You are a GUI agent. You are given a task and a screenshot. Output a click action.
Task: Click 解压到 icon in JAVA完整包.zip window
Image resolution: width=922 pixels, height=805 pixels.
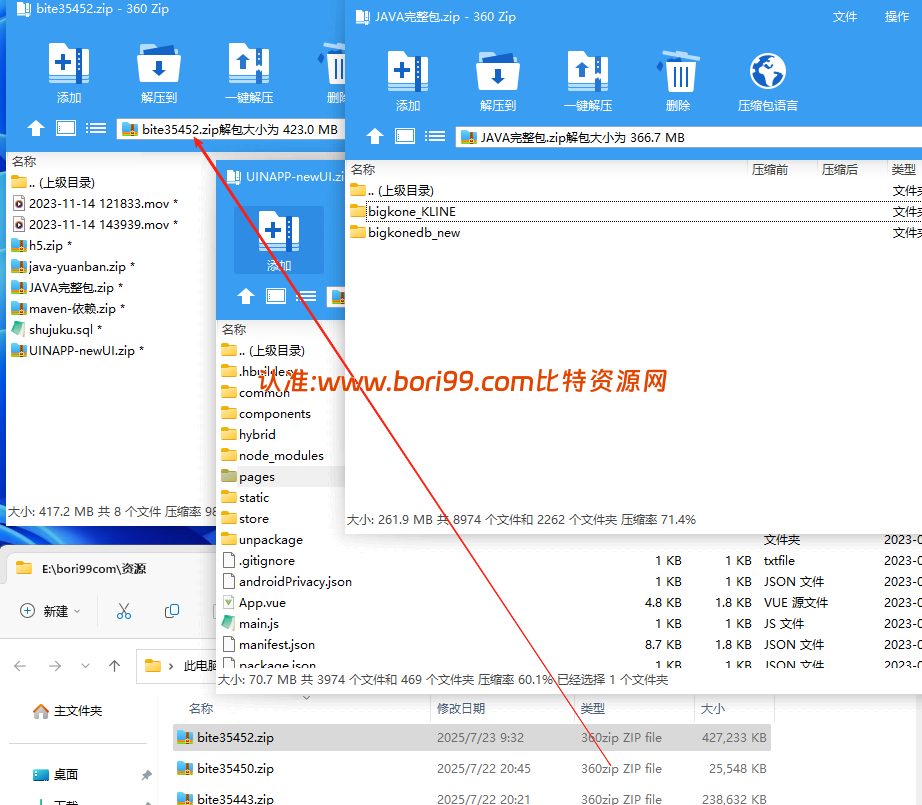pos(497,71)
